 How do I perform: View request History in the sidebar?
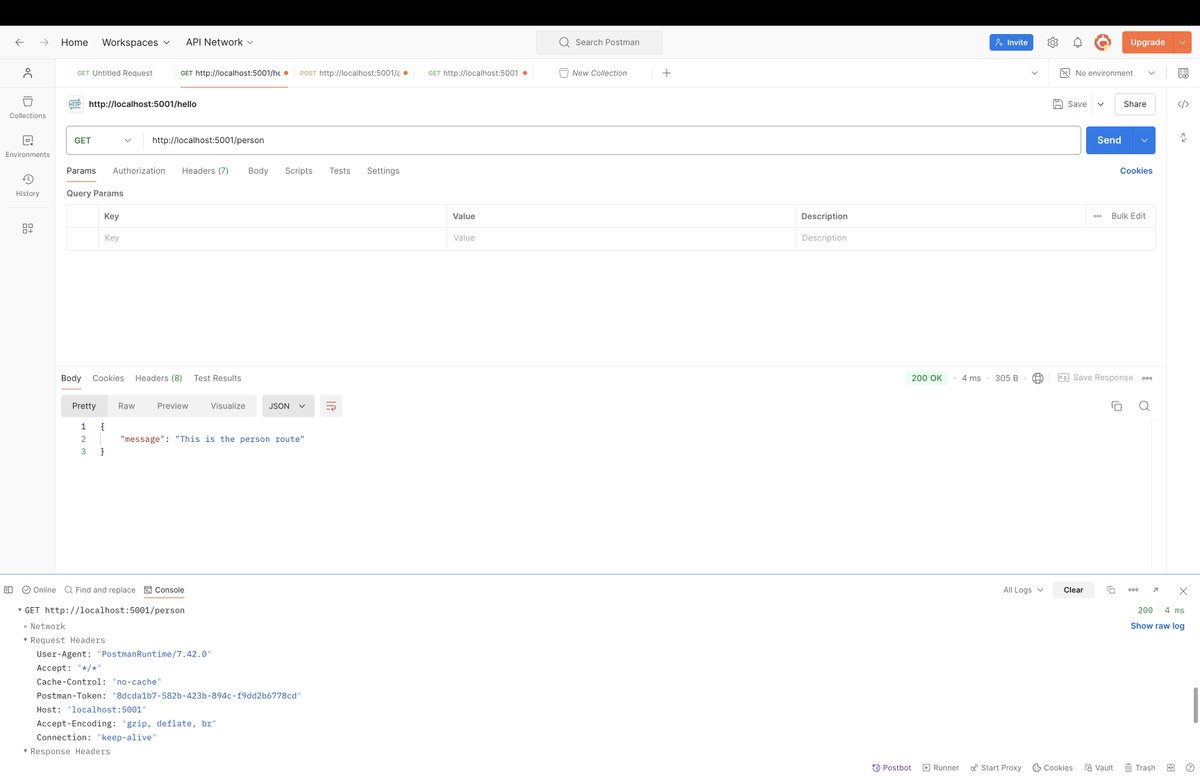point(26,185)
